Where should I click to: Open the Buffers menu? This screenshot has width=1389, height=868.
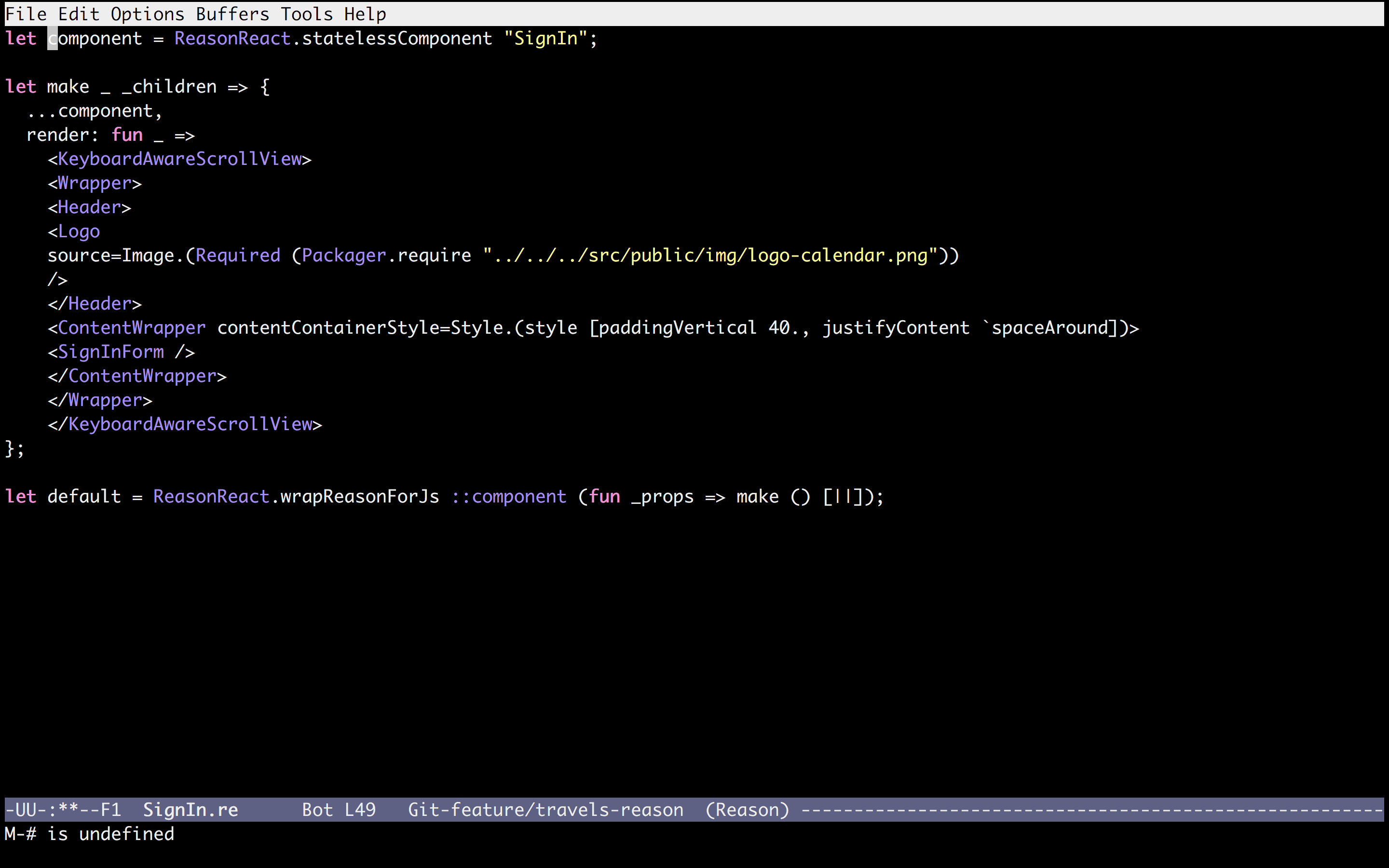(232, 14)
